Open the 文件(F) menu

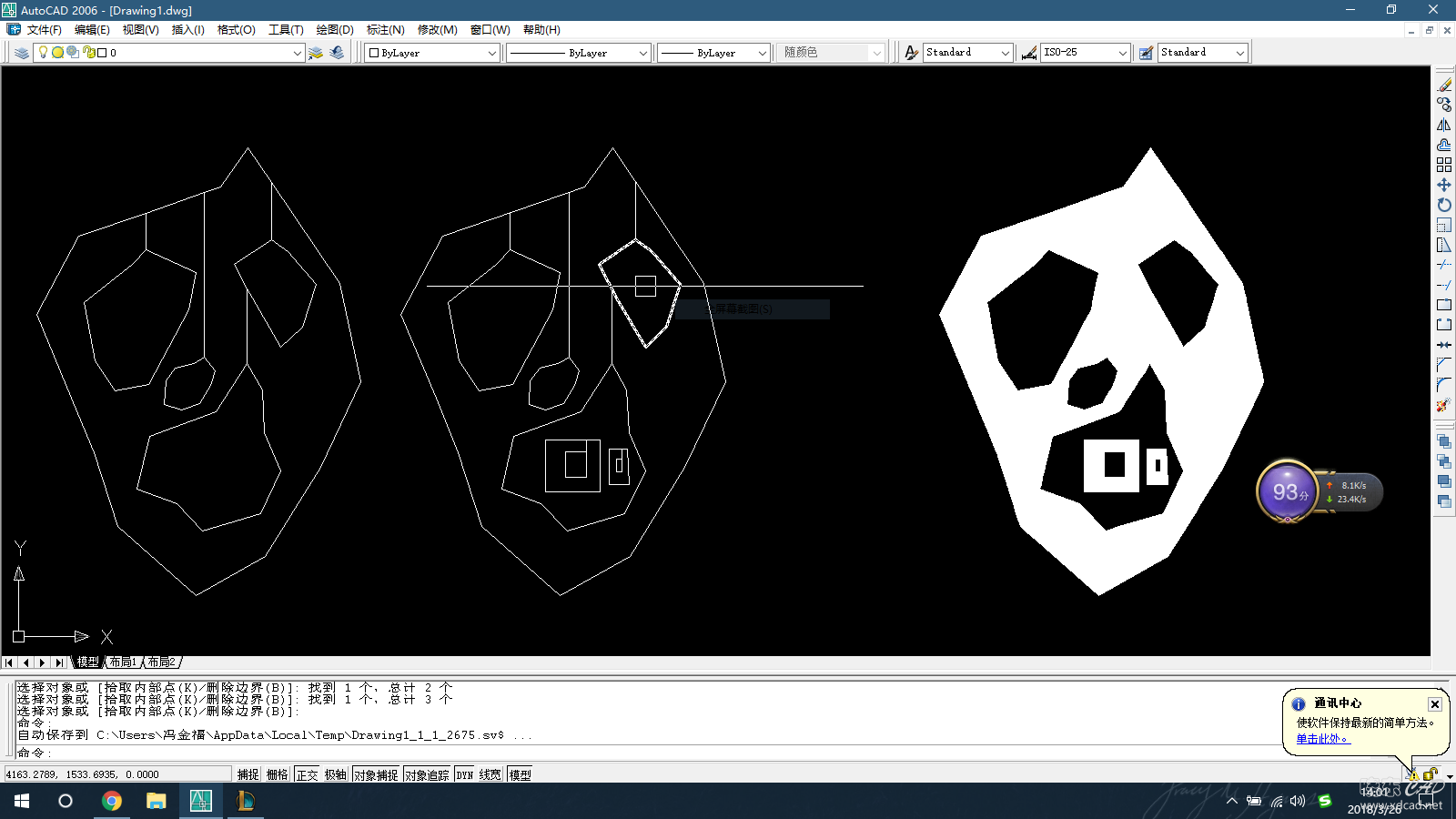coord(45,30)
